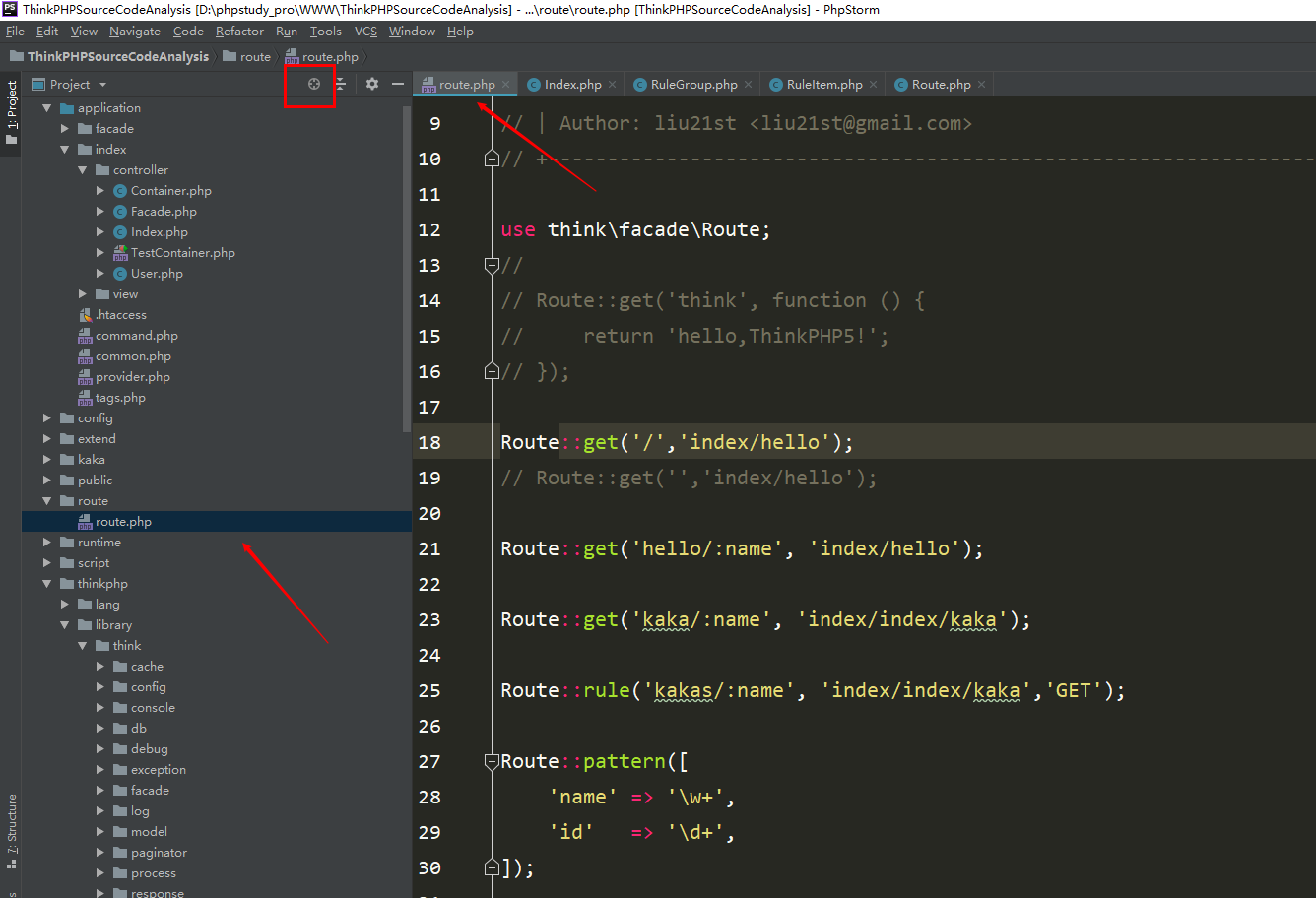Hide the Project panel with minus icon
Image resolution: width=1316 pixels, height=898 pixels.
(397, 85)
